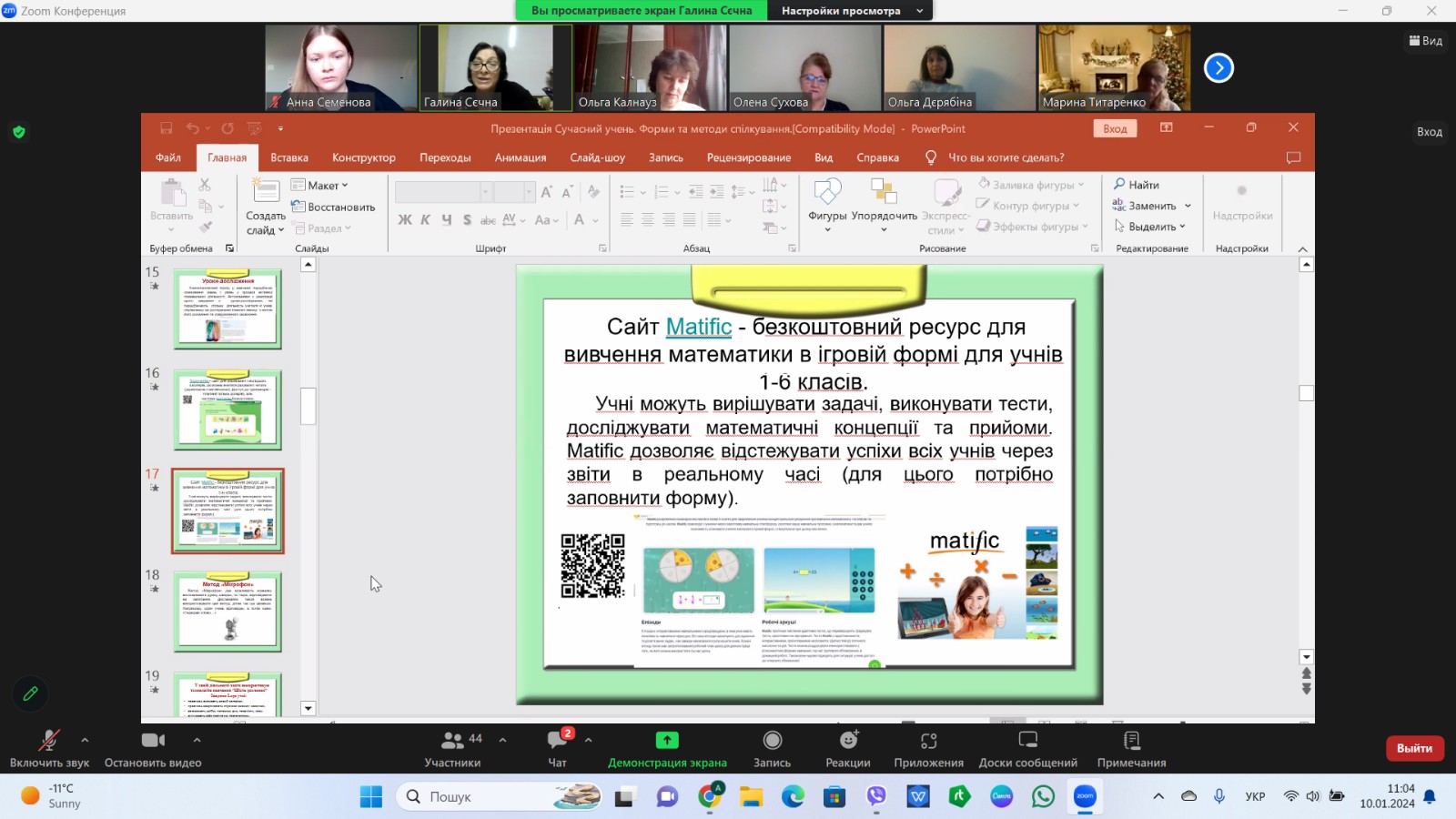
Task: Click the Save icon in quick access toolbar
Action: click(x=166, y=128)
